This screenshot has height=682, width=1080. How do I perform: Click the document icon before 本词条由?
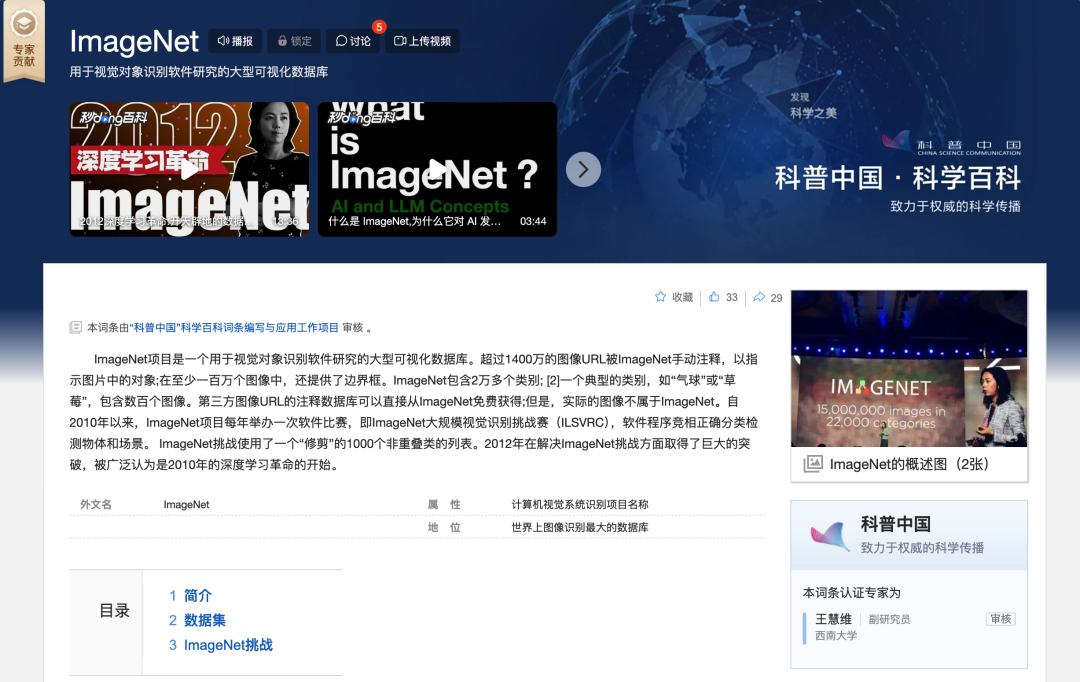point(76,328)
